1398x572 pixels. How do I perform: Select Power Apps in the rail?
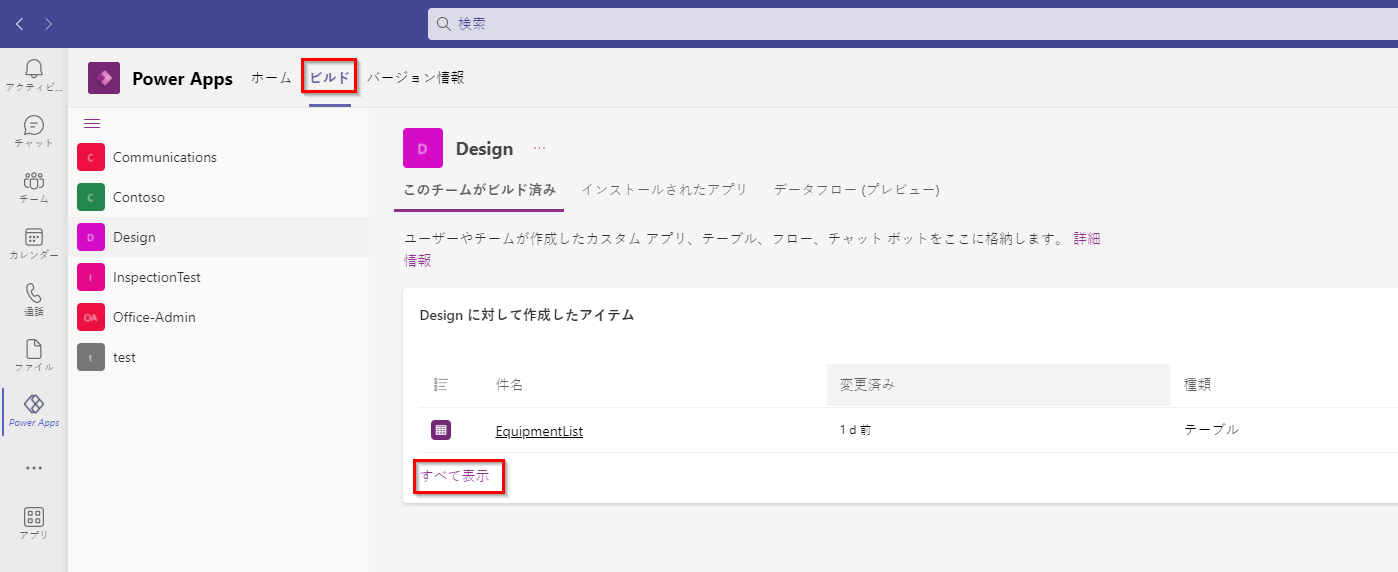click(x=34, y=411)
